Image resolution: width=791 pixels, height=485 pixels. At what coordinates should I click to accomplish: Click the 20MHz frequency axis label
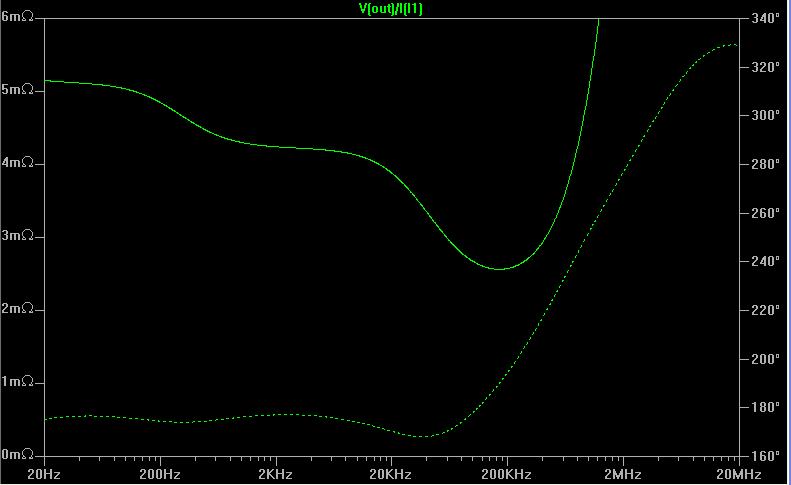[x=739, y=474]
